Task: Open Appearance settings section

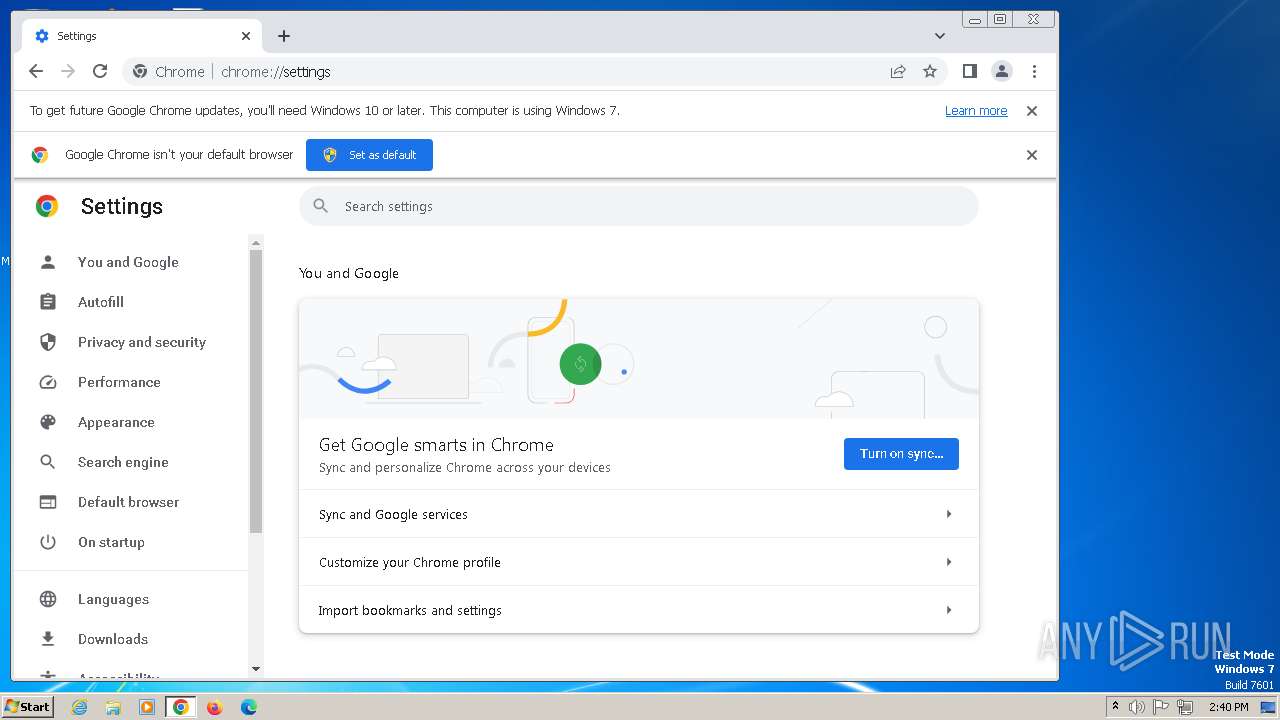Action: (116, 422)
